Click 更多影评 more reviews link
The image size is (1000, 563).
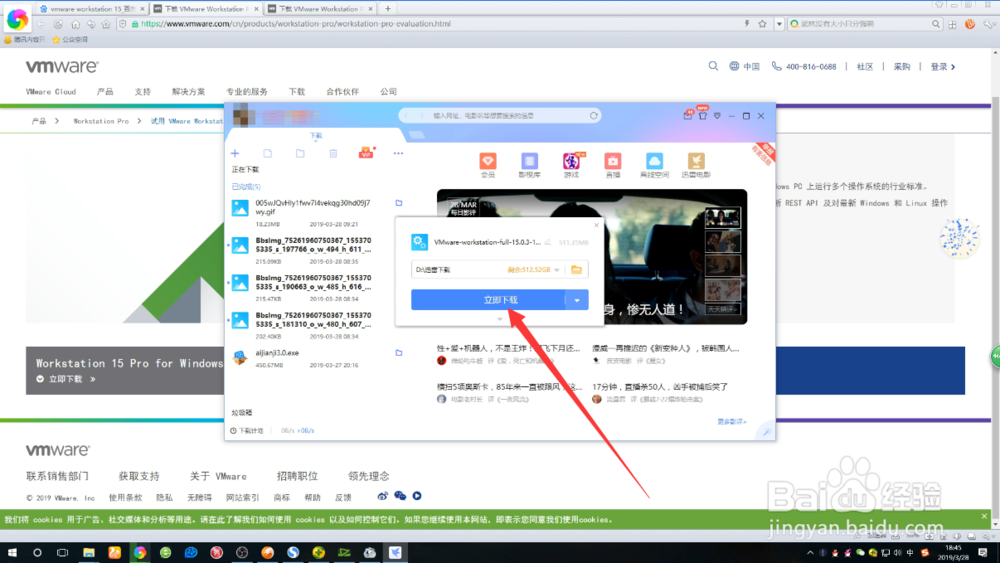(732, 421)
